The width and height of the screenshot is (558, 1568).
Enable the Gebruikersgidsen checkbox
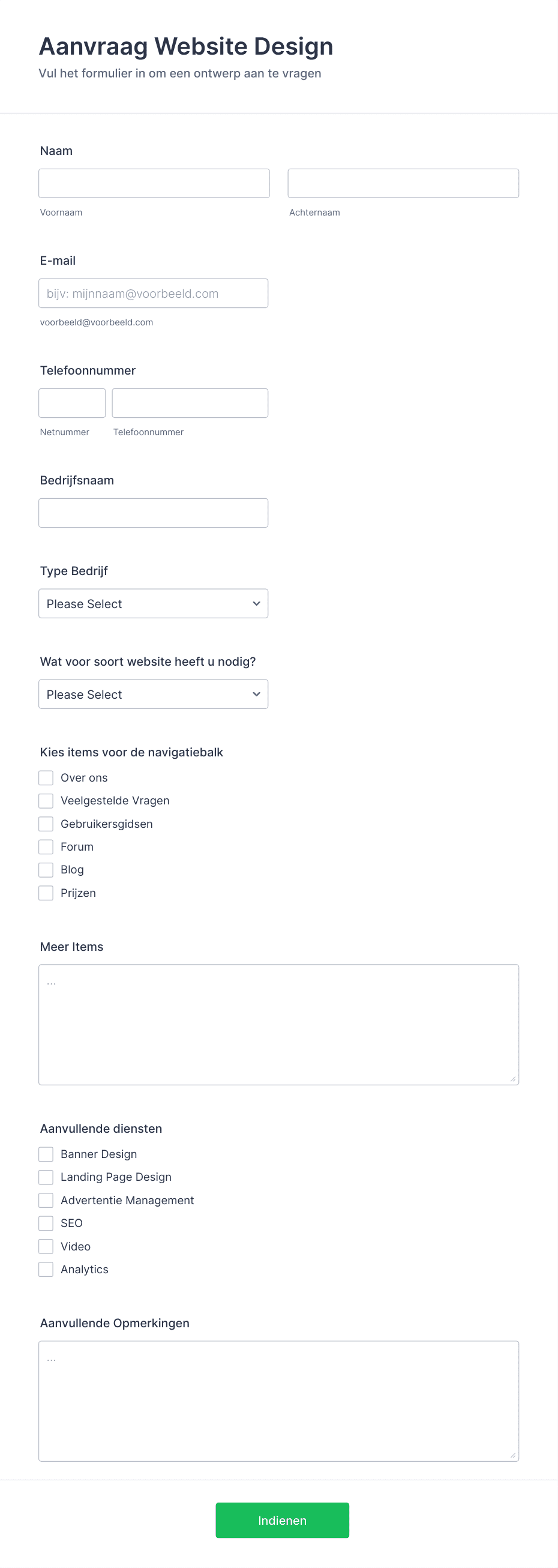[x=46, y=824]
